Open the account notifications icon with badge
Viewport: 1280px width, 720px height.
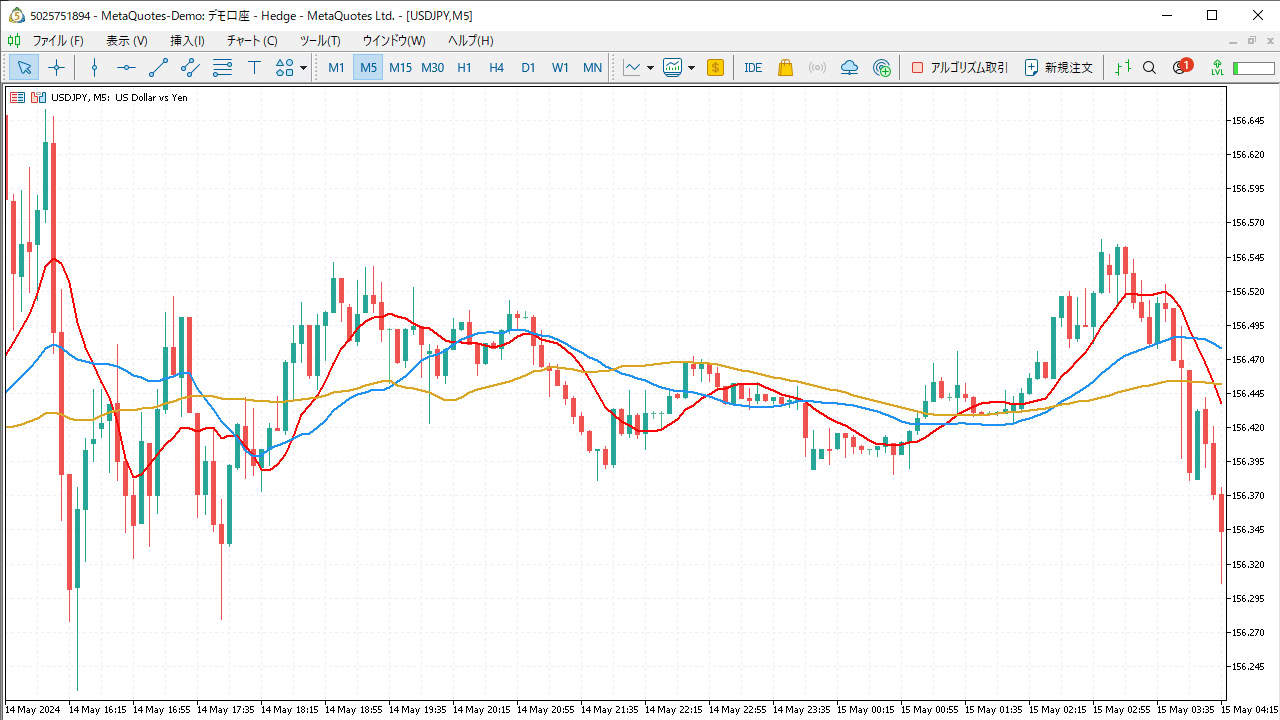[1181, 67]
